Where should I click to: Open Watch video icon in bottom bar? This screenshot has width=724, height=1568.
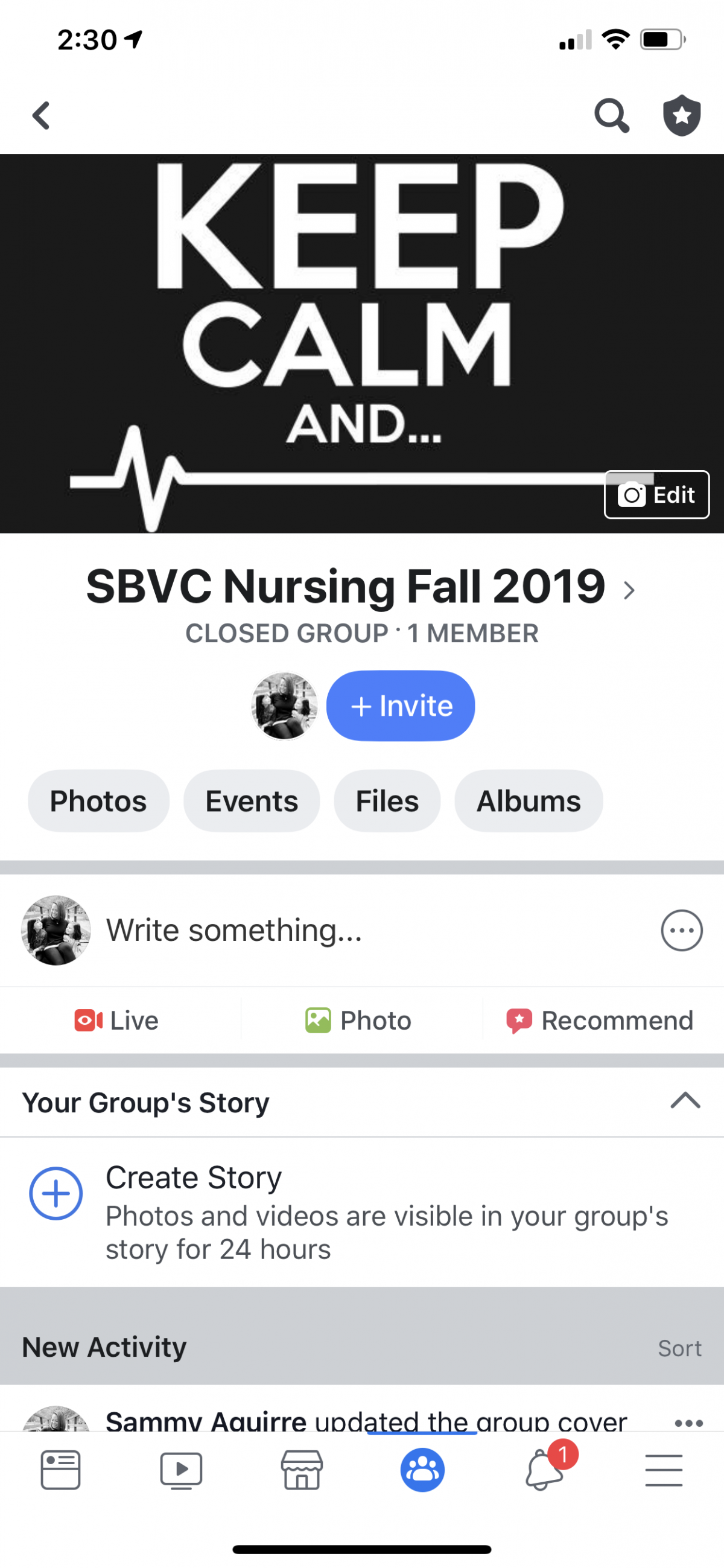click(x=180, y=1470)
